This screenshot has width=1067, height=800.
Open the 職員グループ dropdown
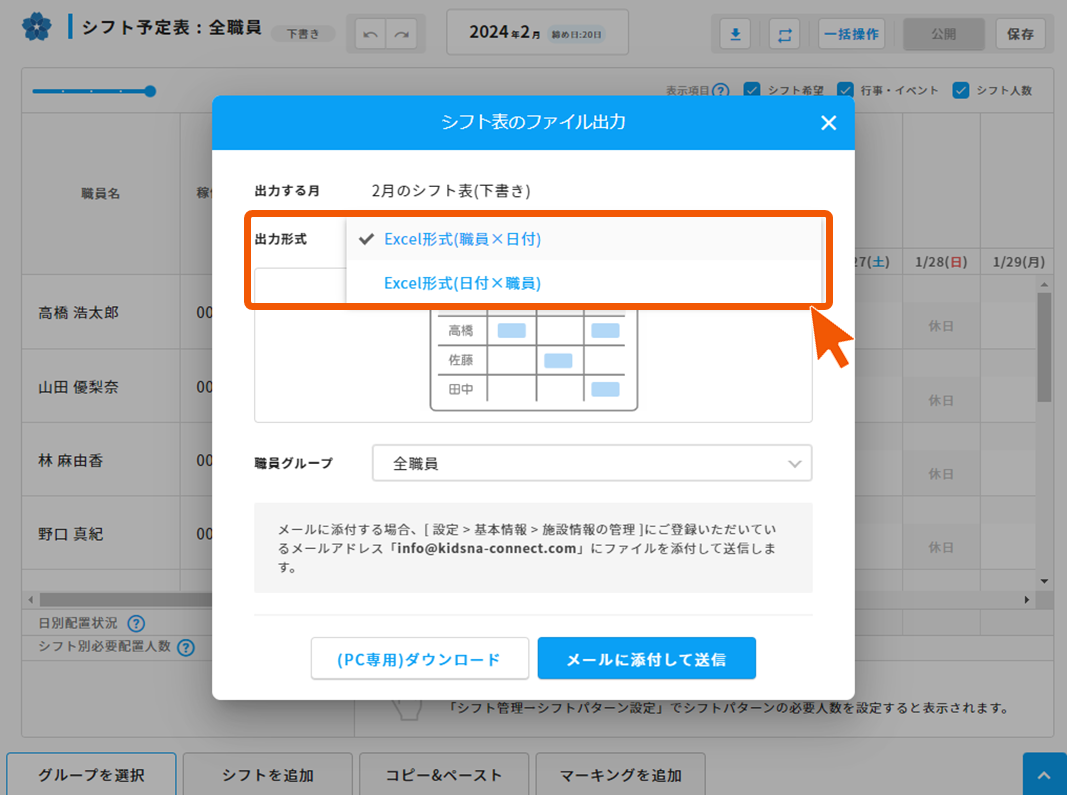click(x=592, y=463)
